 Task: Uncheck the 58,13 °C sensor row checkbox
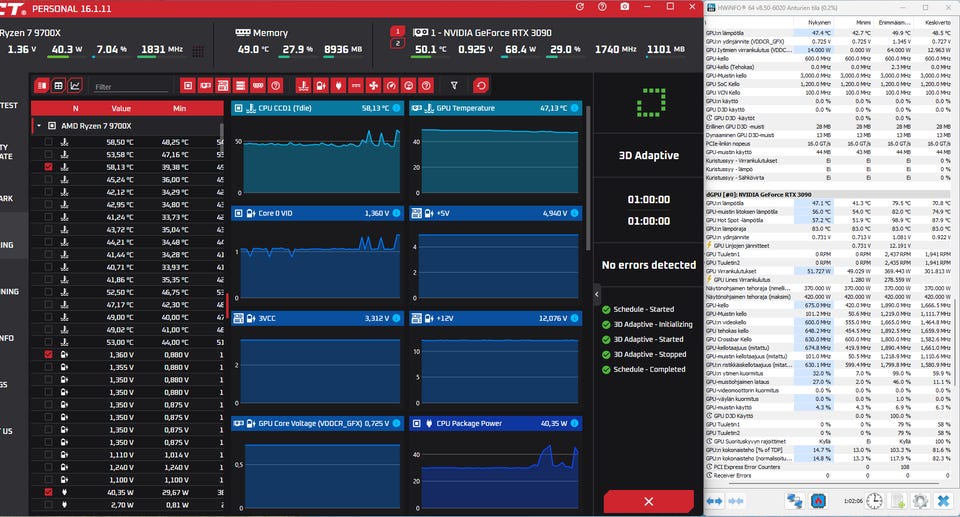48,167
